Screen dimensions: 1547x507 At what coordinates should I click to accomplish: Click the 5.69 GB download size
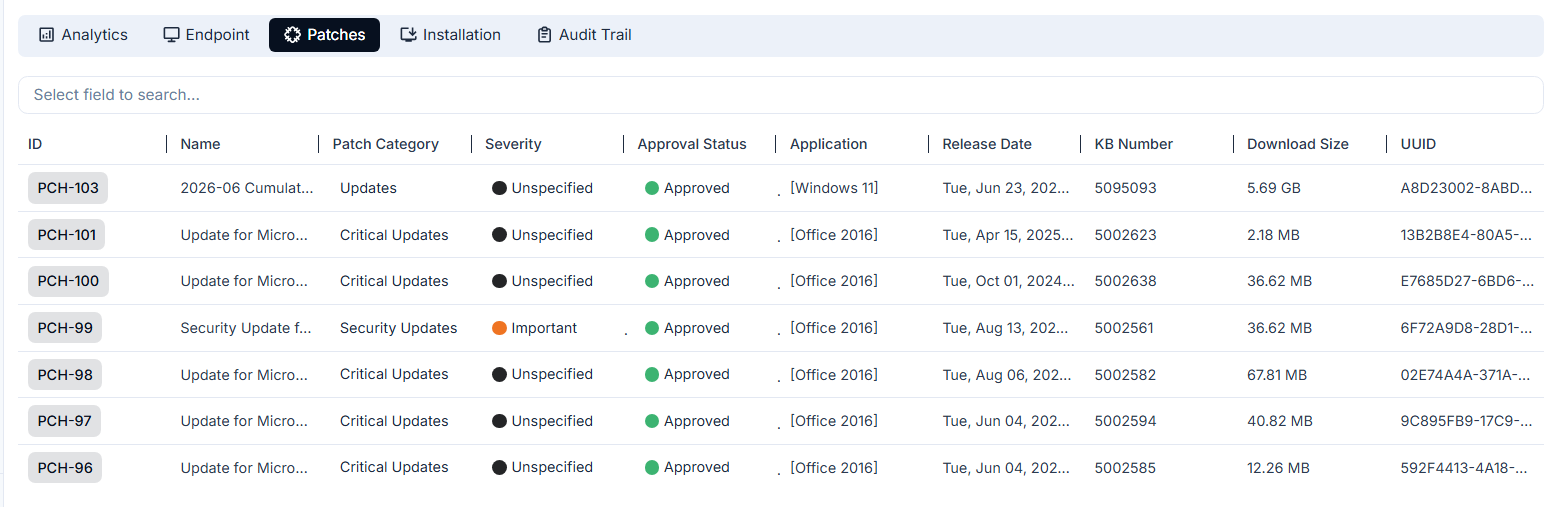[x=1274, y=188]
